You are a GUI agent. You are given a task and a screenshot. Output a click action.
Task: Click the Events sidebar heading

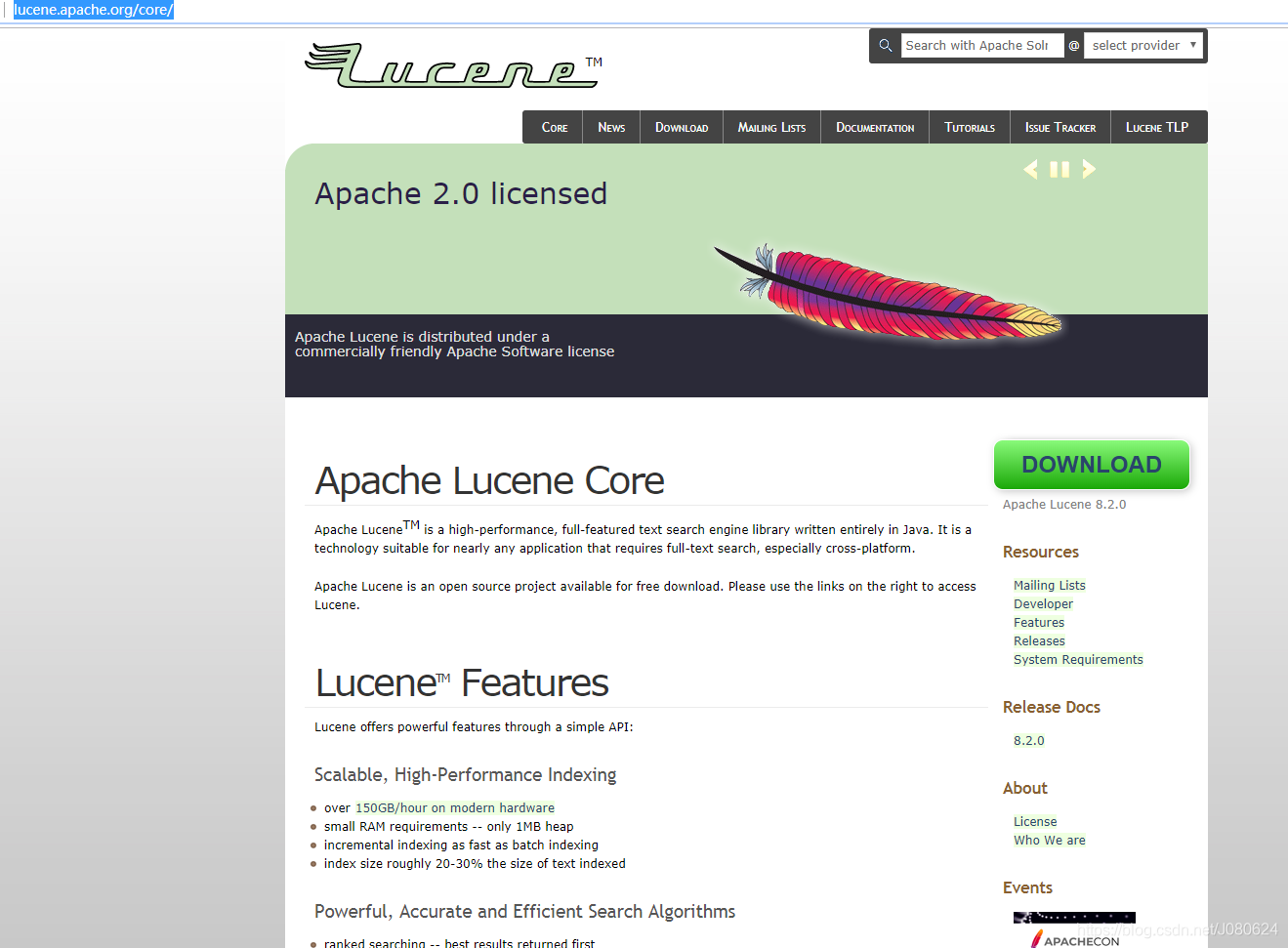pos(1027,887)
